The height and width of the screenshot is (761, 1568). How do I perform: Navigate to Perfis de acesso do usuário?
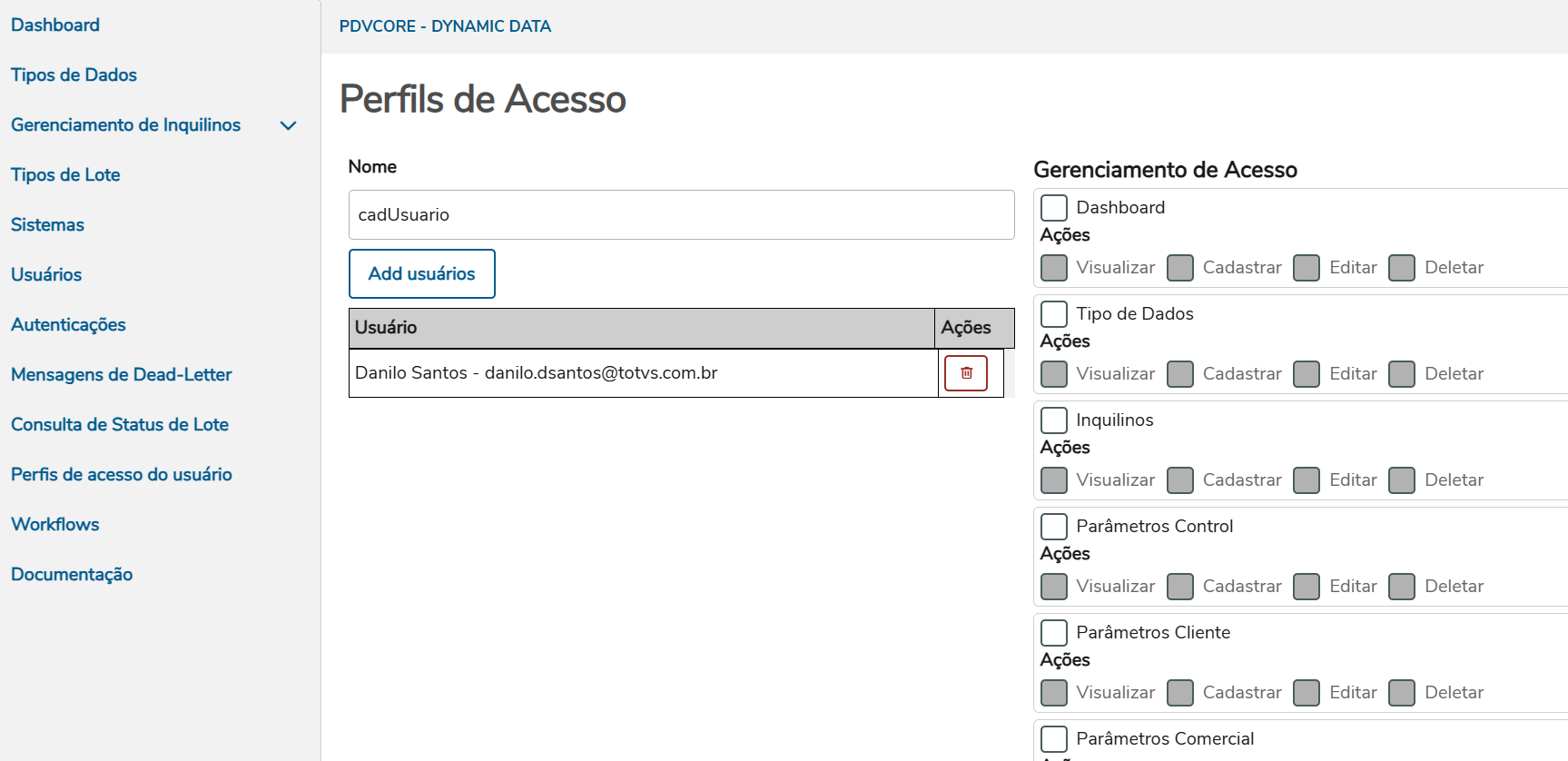122,475
